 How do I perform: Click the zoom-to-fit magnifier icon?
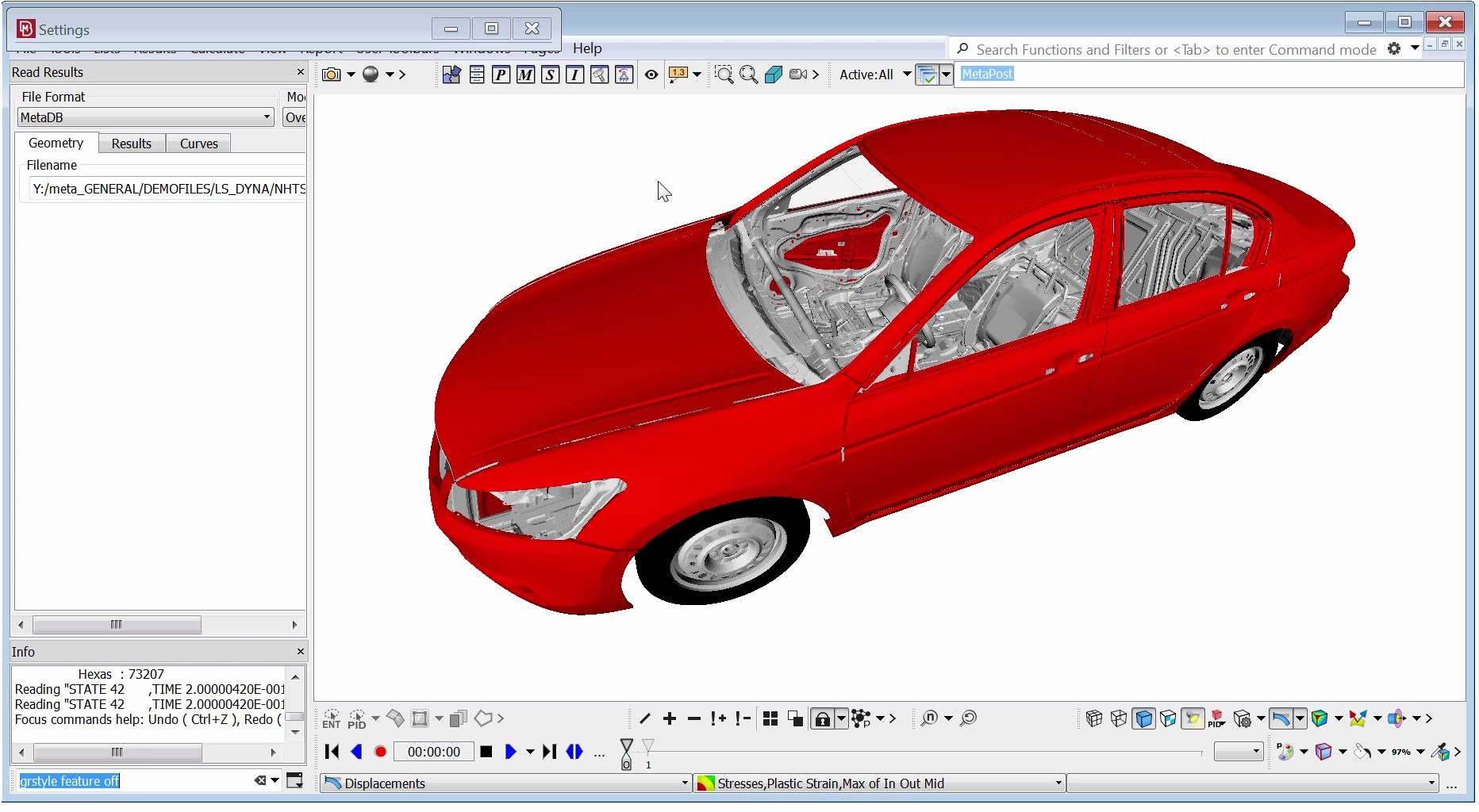(748, 75)
